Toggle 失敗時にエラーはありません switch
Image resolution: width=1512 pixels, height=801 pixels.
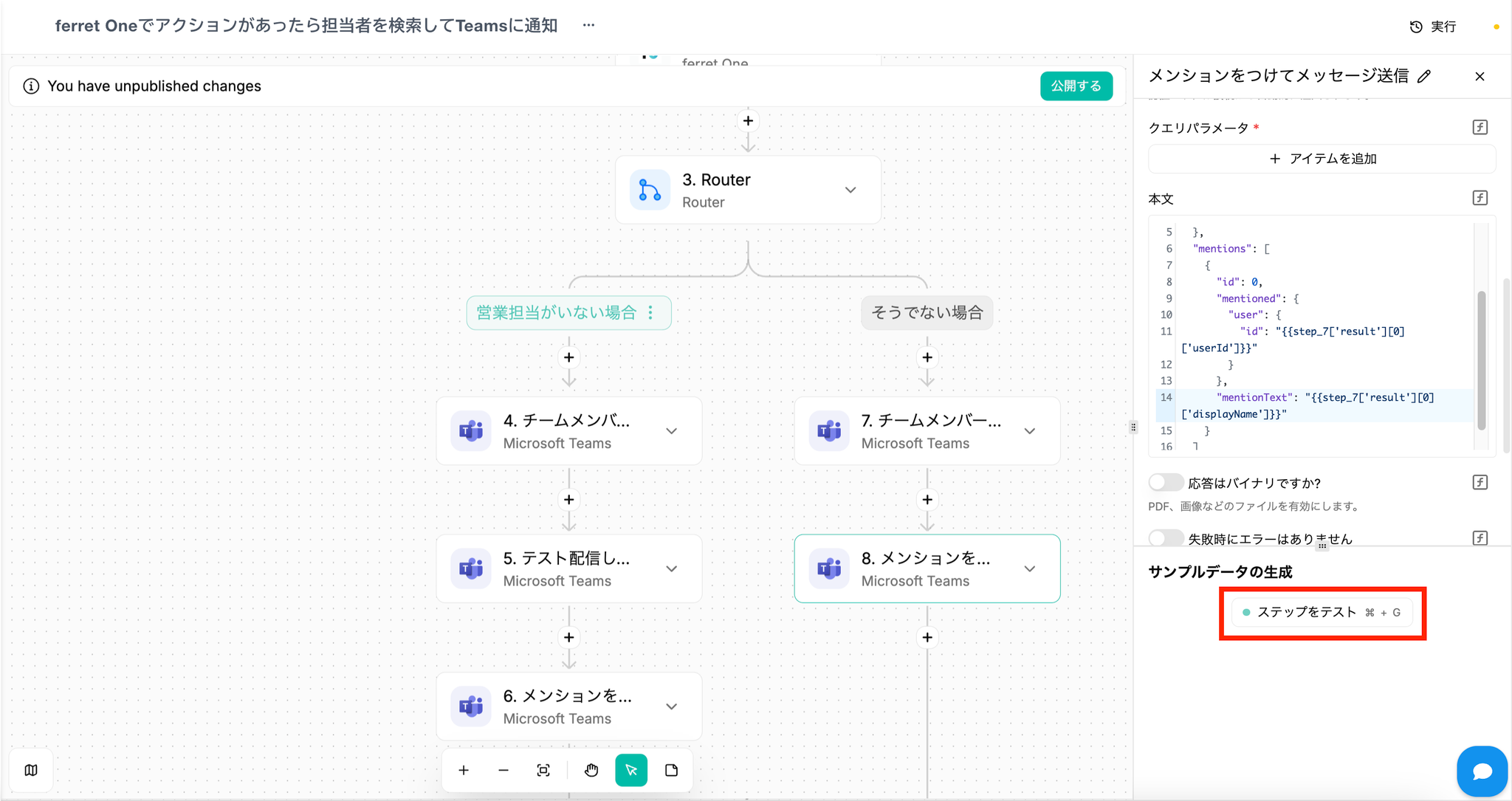pyautogui.click(x=1166, y=538)
